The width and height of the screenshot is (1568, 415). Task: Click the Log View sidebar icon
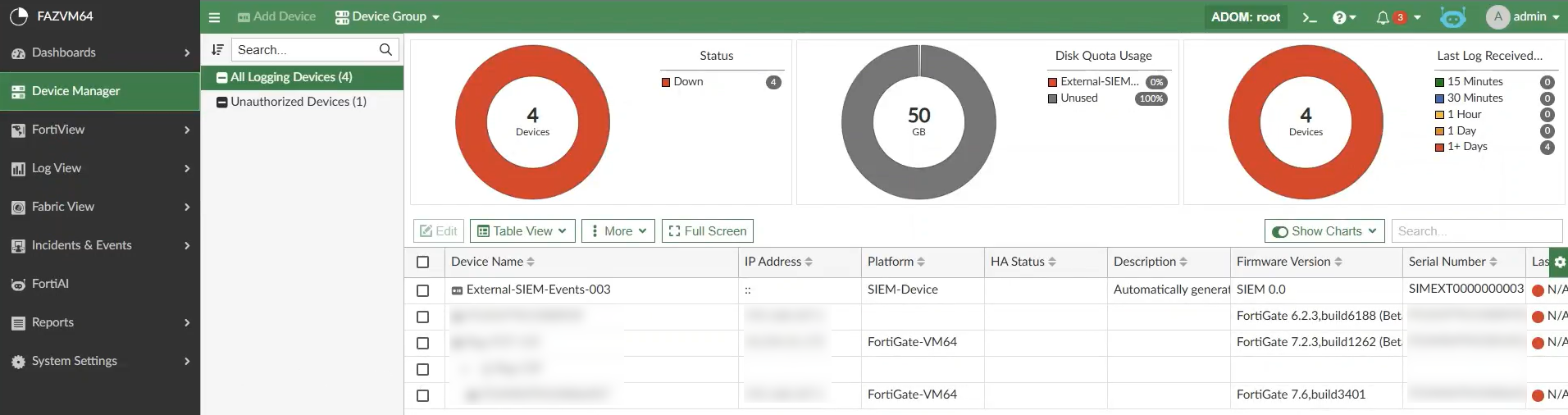[x=18, y=169]
